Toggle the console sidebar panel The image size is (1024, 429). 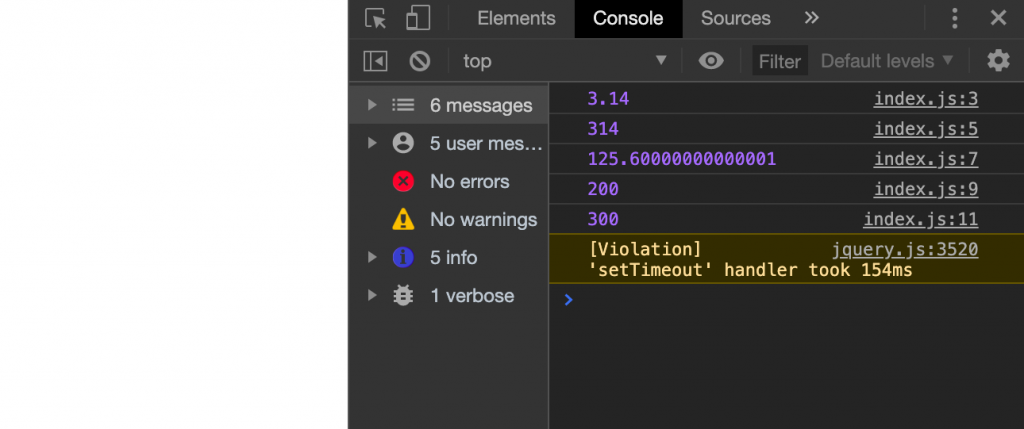click(x=375, y=61)
